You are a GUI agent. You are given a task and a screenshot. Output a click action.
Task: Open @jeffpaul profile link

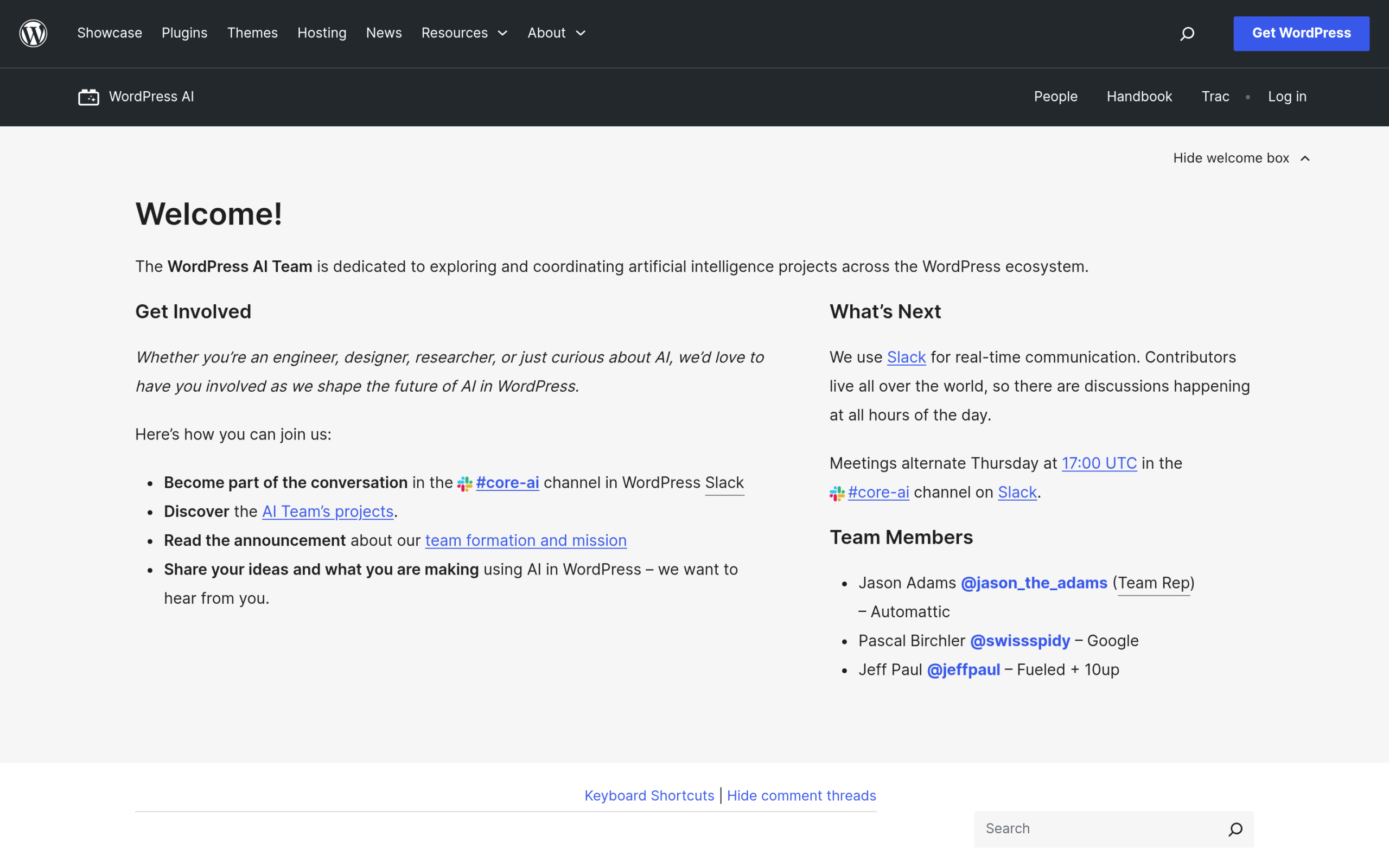[x=963, y=670]
